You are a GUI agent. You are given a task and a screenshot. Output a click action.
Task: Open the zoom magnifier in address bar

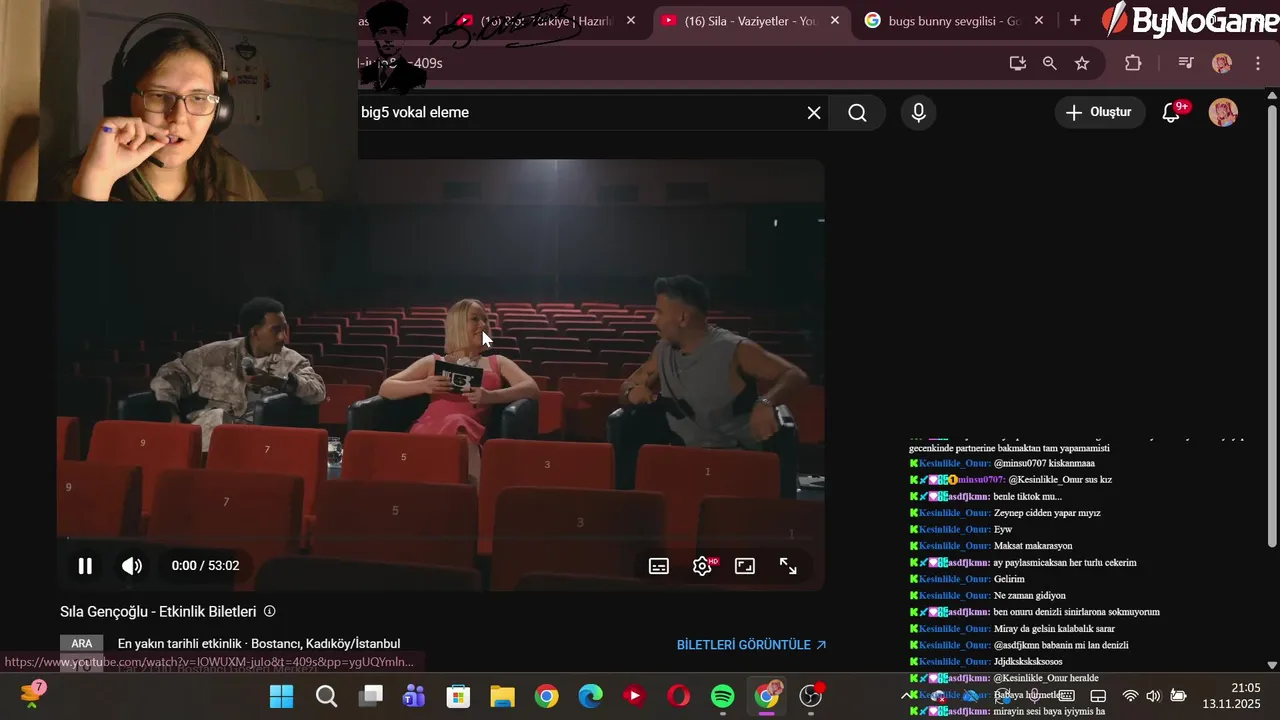[1049, 63]
